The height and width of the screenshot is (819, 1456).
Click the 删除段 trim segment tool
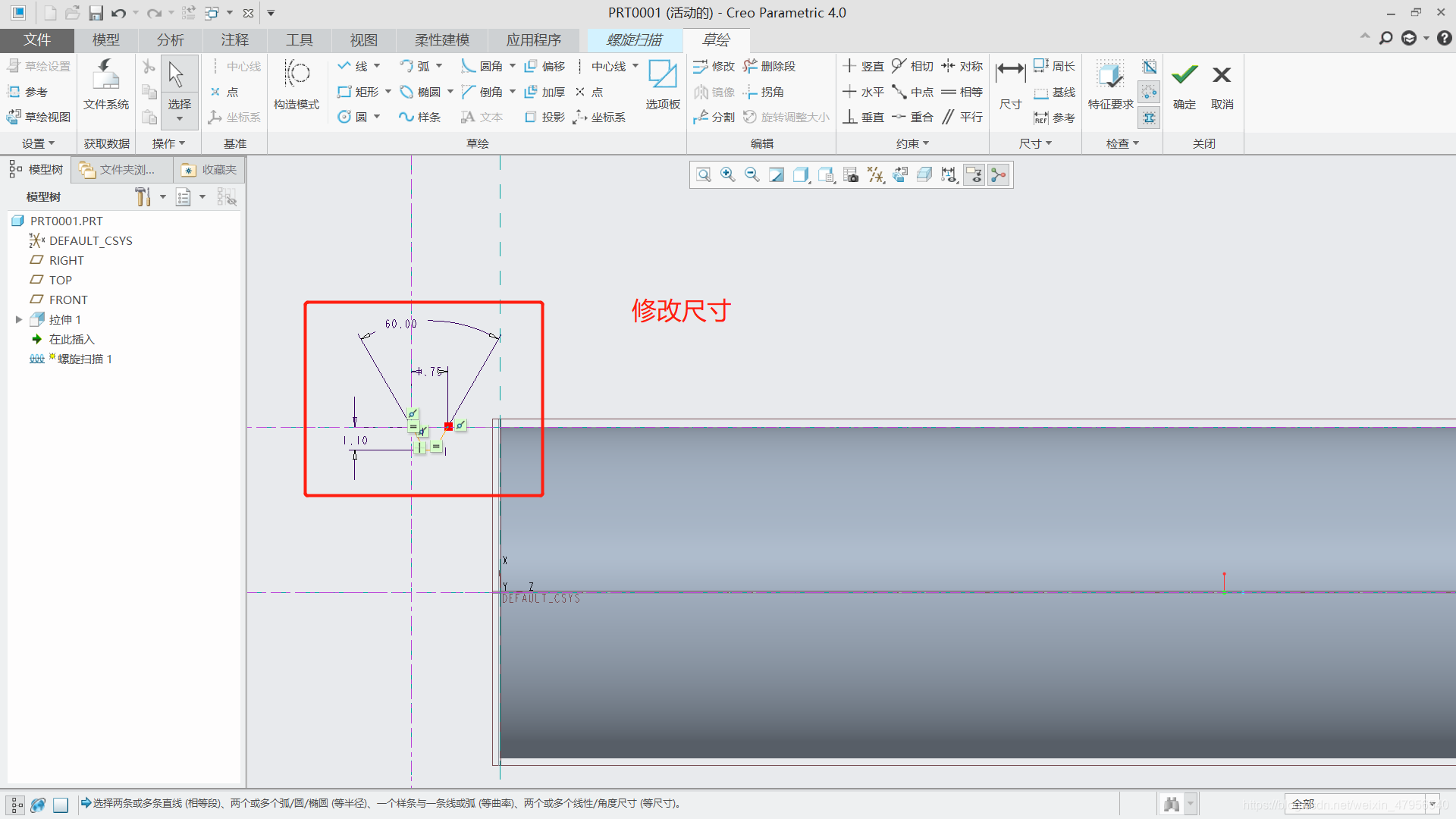tap(770, 67)
